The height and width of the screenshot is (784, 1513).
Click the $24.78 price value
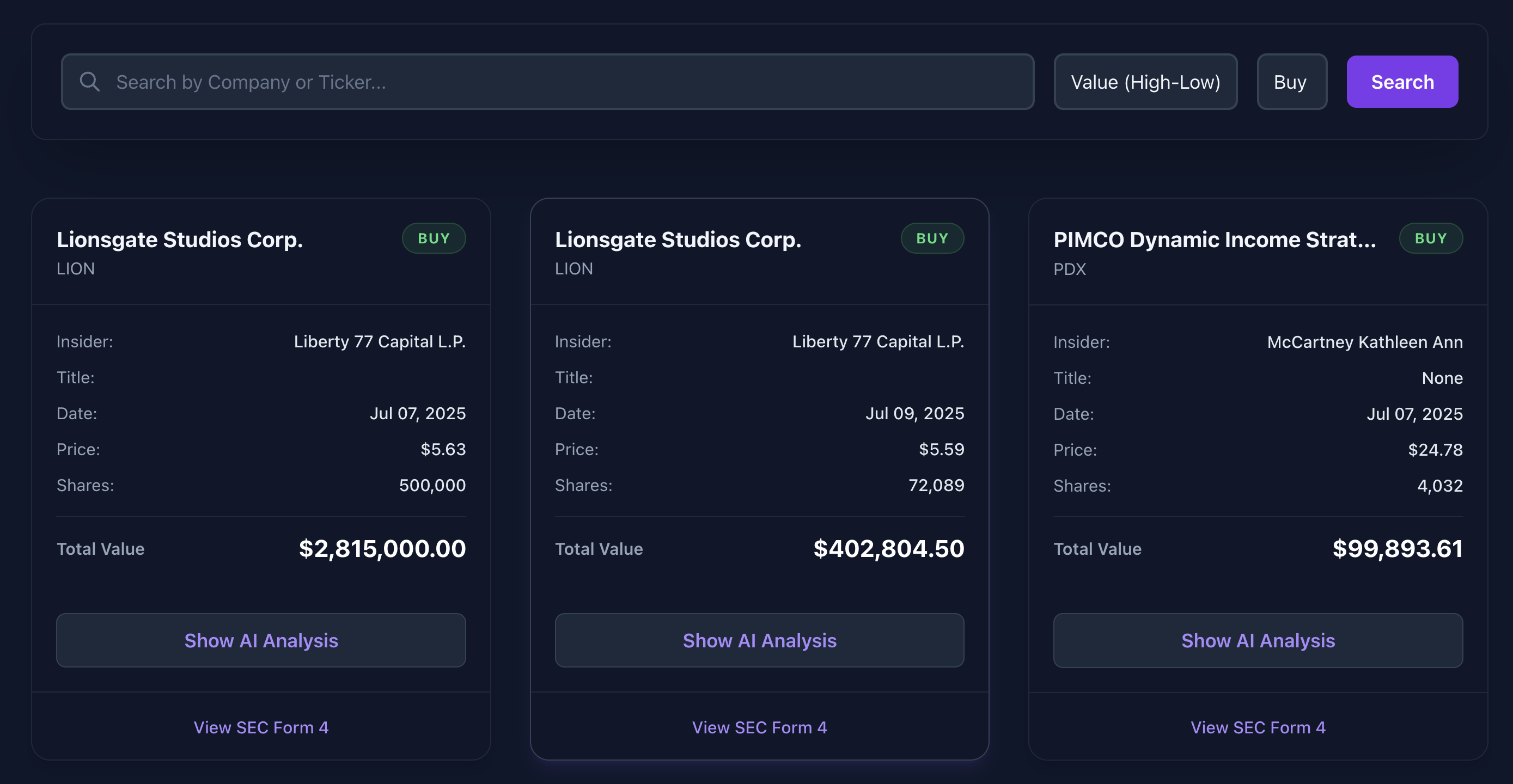click(x=1436, y=450)
